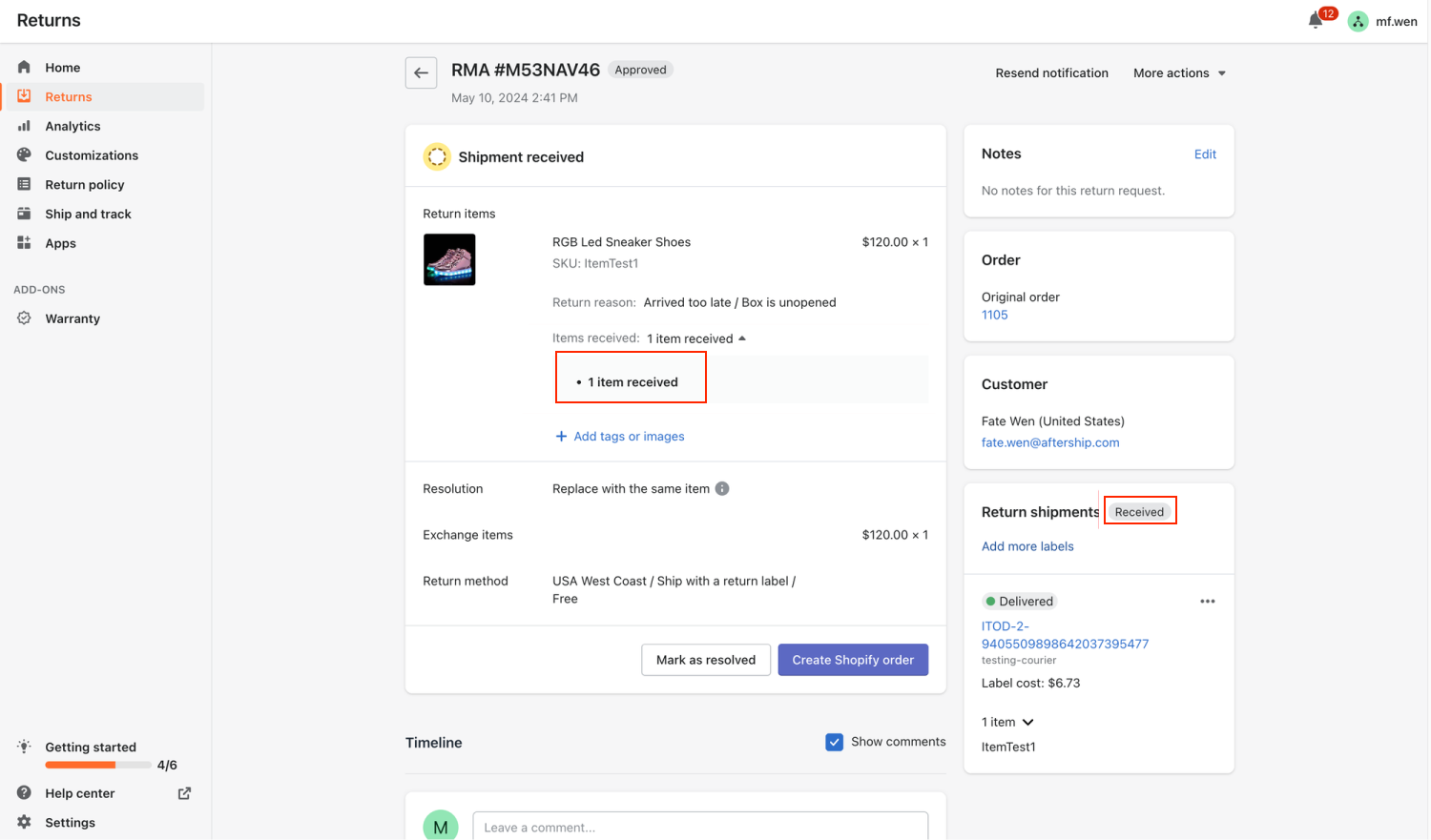Click the Analytics bar chart icon
The image size is (1431, 840).
[x=25, y=126]
